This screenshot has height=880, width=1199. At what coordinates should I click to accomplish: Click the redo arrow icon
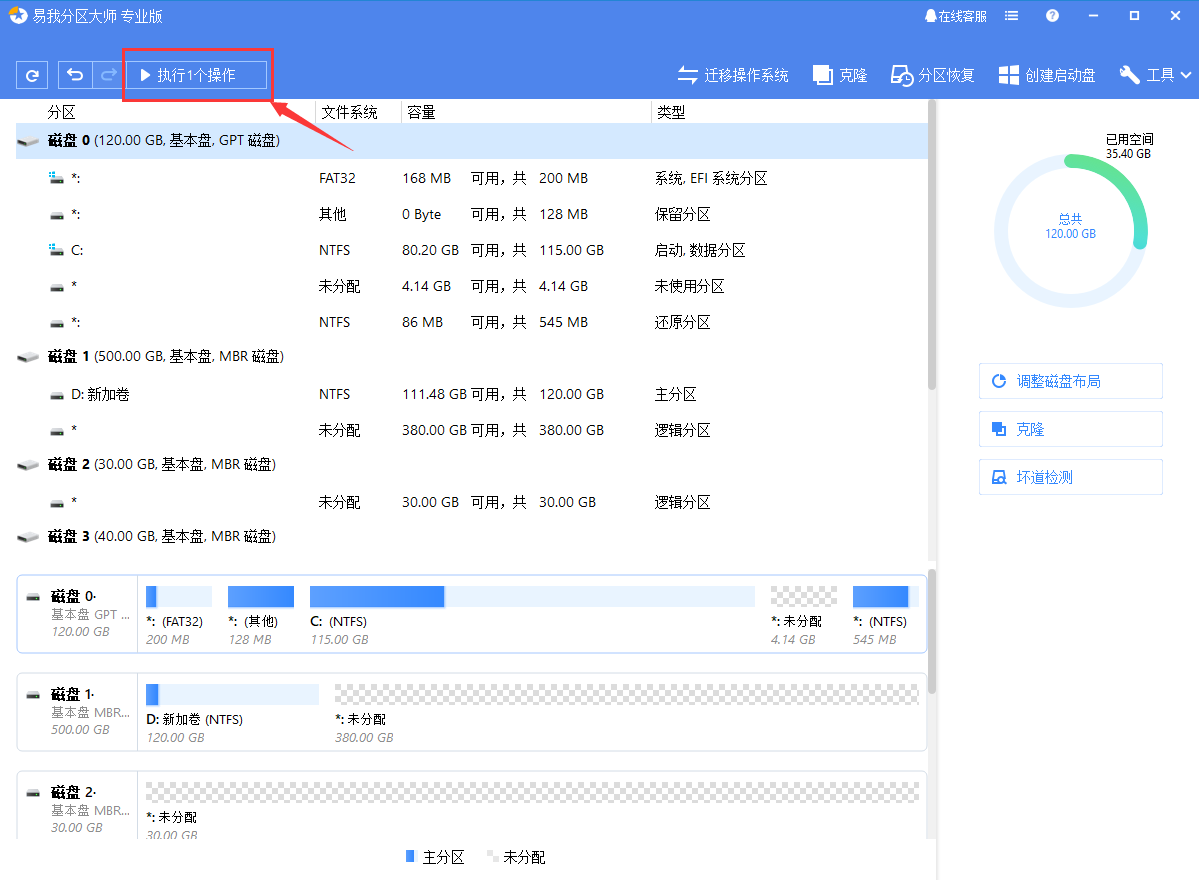click(107, 75)
